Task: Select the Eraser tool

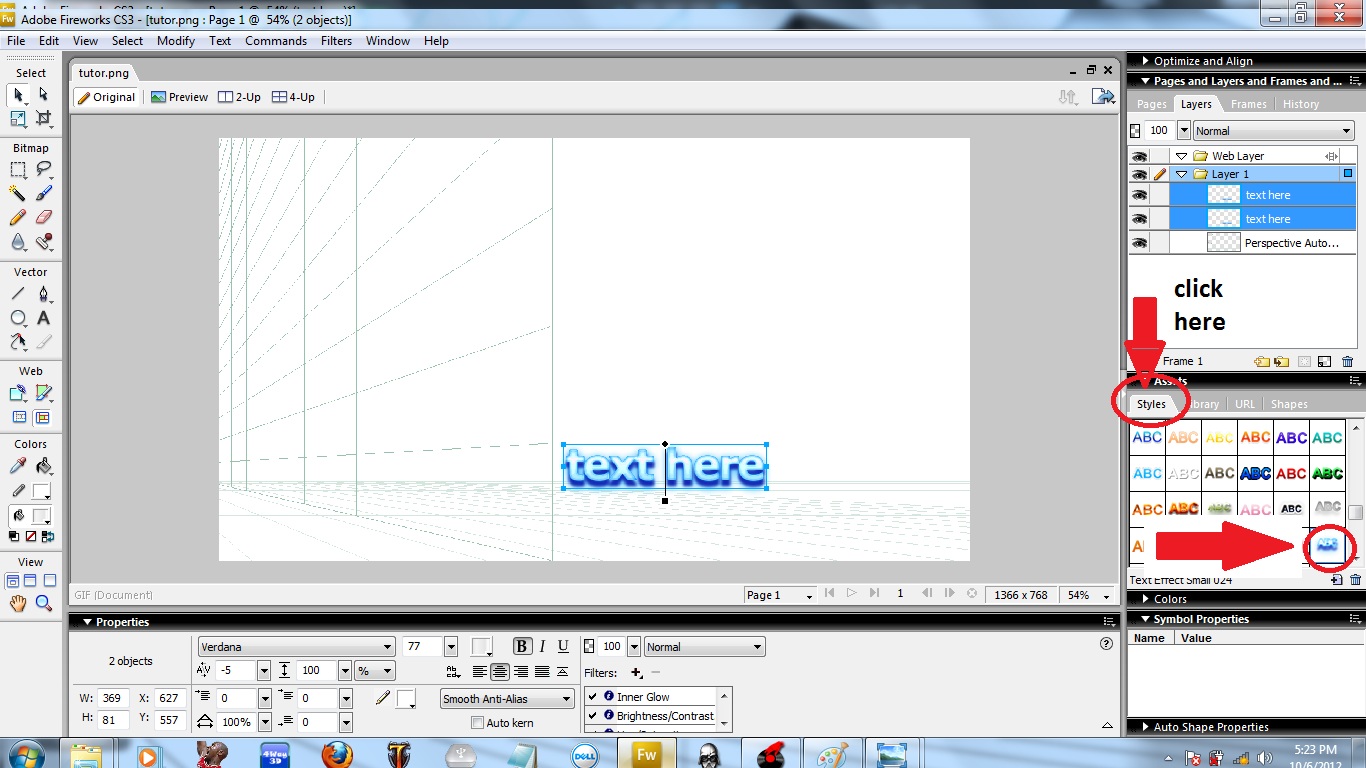Action: (44, 215)
